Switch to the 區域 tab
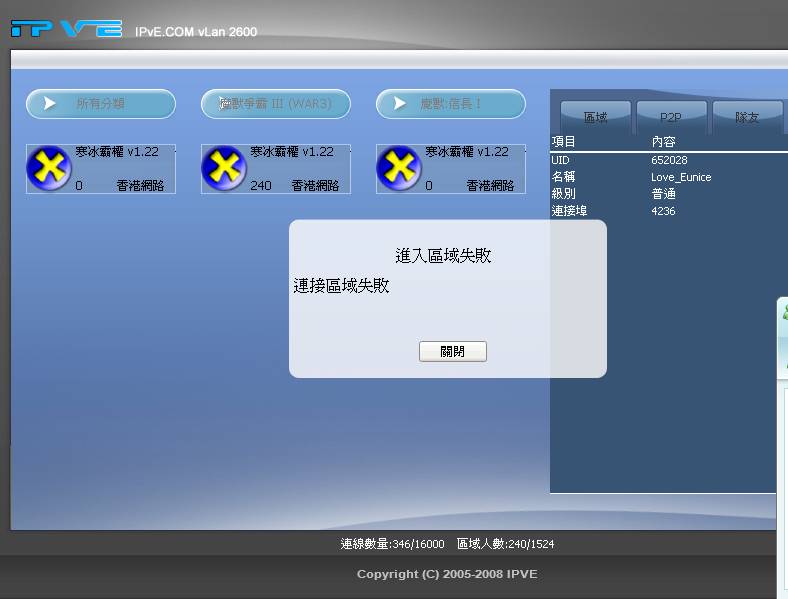The width and height of the screenshot is (788, 599). [x=596, y=117]
